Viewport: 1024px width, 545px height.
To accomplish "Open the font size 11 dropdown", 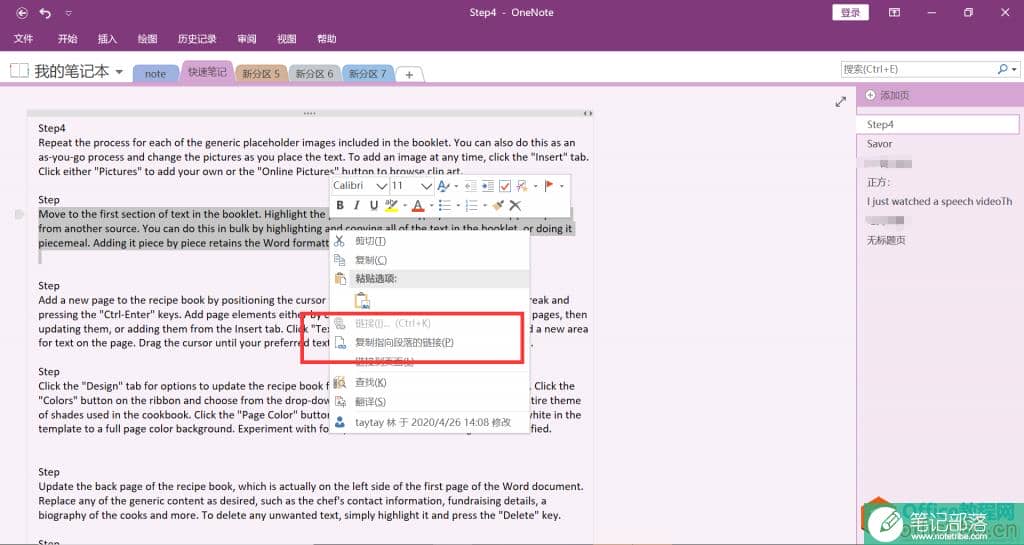I will click(x=426, y=186).
